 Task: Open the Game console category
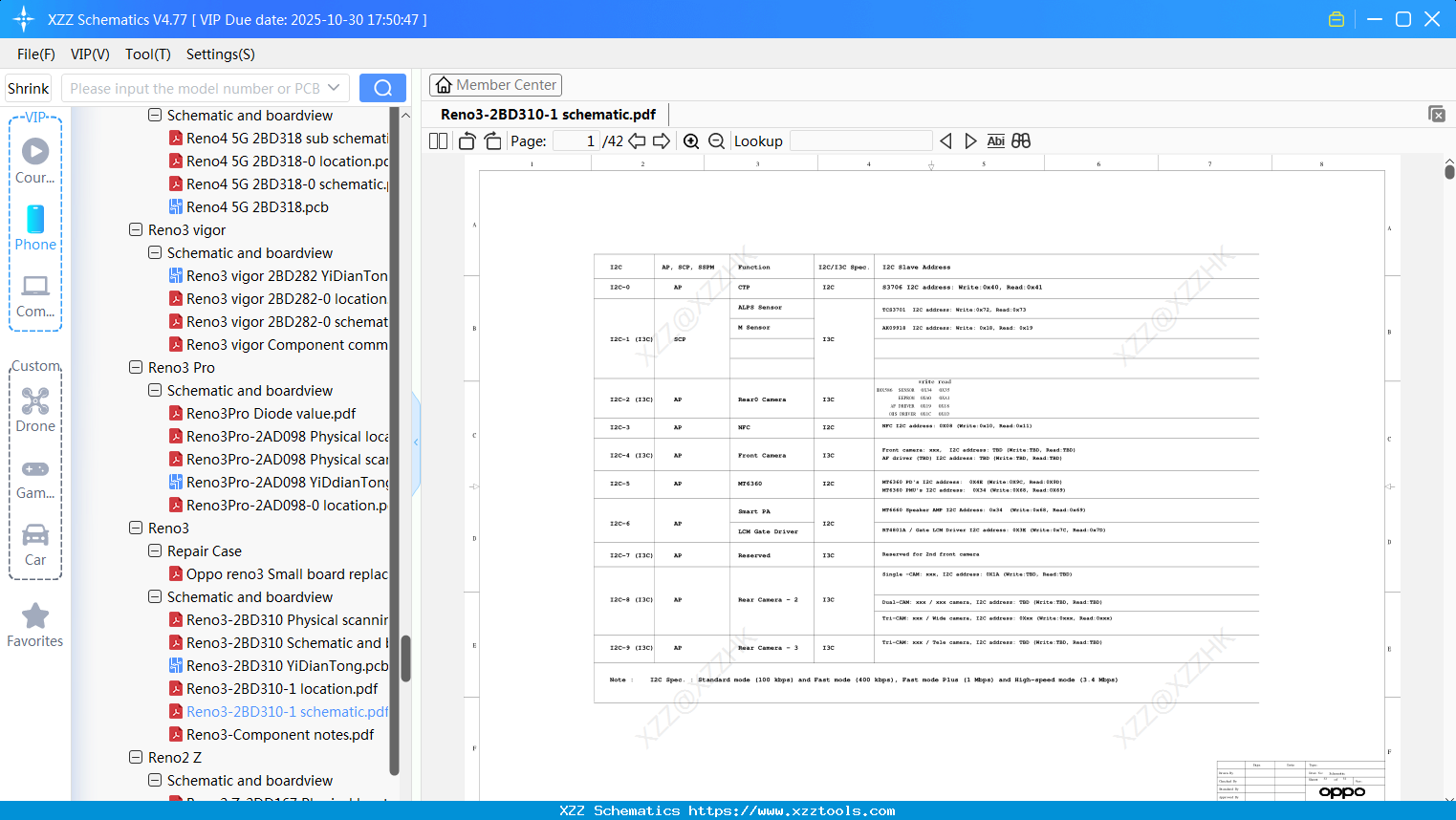(35, 478)
